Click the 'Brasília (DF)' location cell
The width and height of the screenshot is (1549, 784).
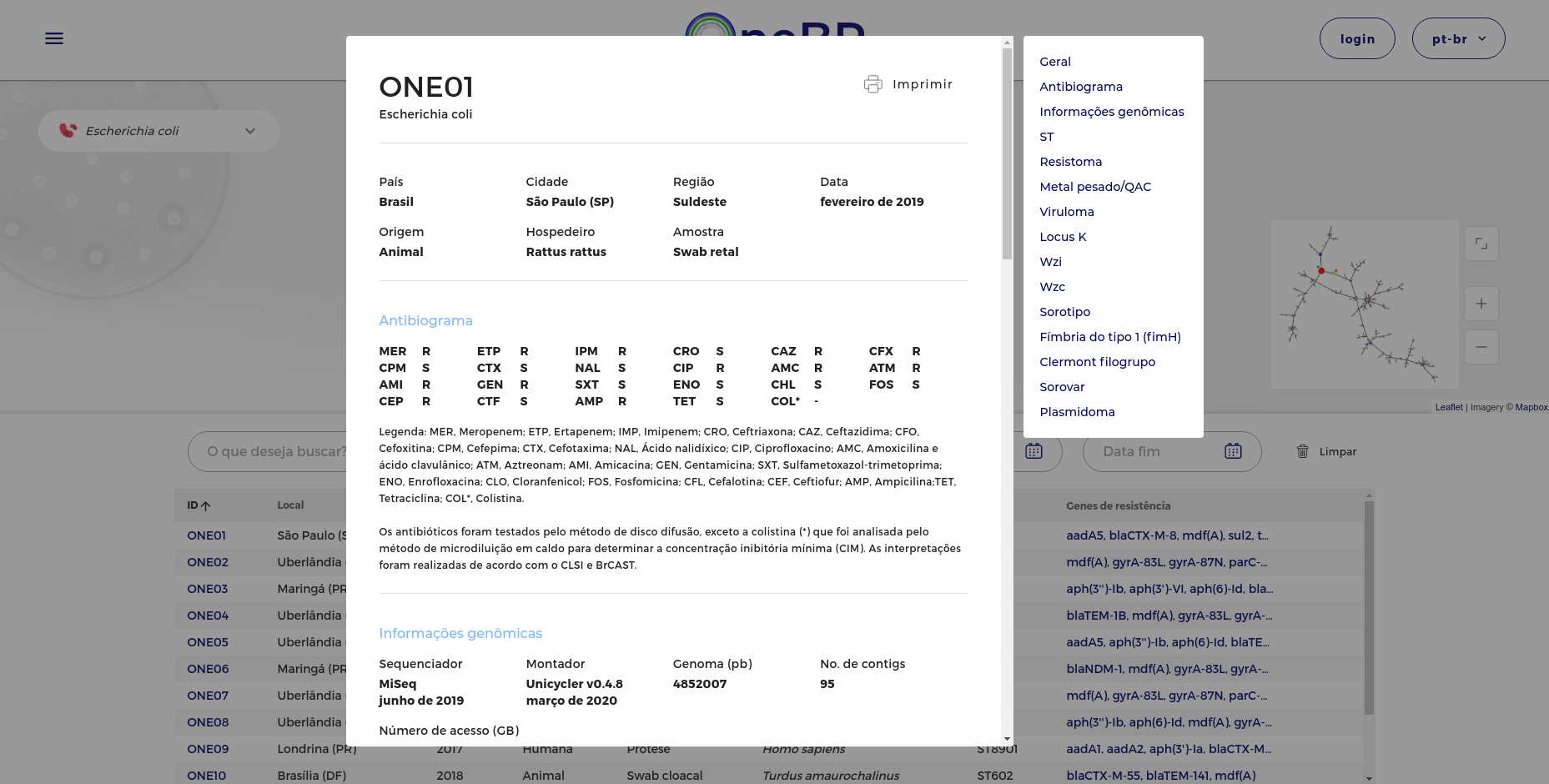click(311, 776)
